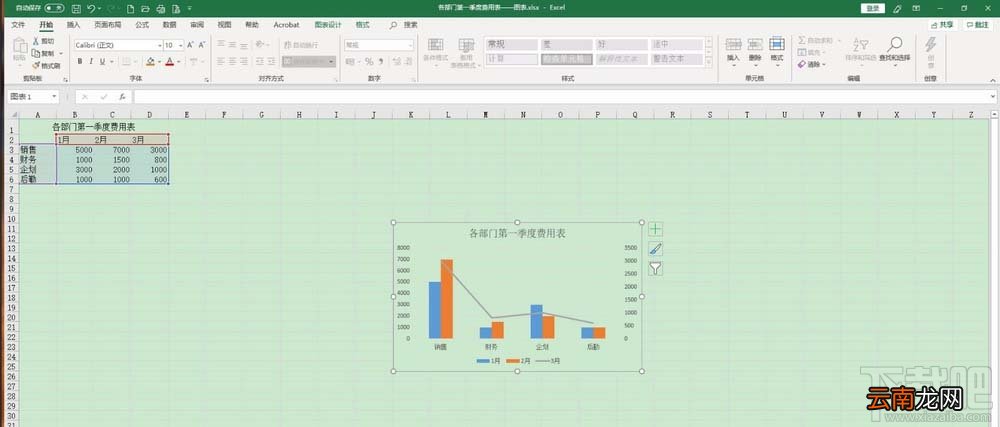This screenshot has height=427, width=1000.
Task: Open the font color dropdown arrow
Action: pos(179,62)
